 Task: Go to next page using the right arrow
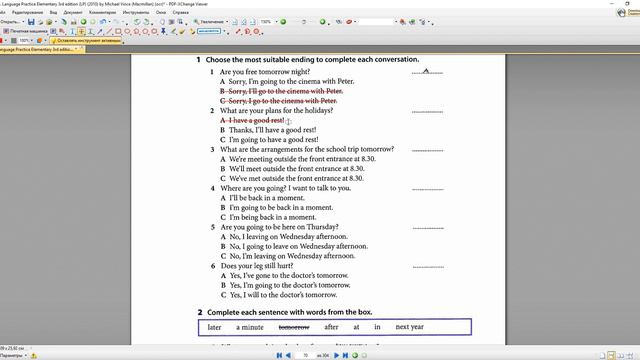[336, 356]
